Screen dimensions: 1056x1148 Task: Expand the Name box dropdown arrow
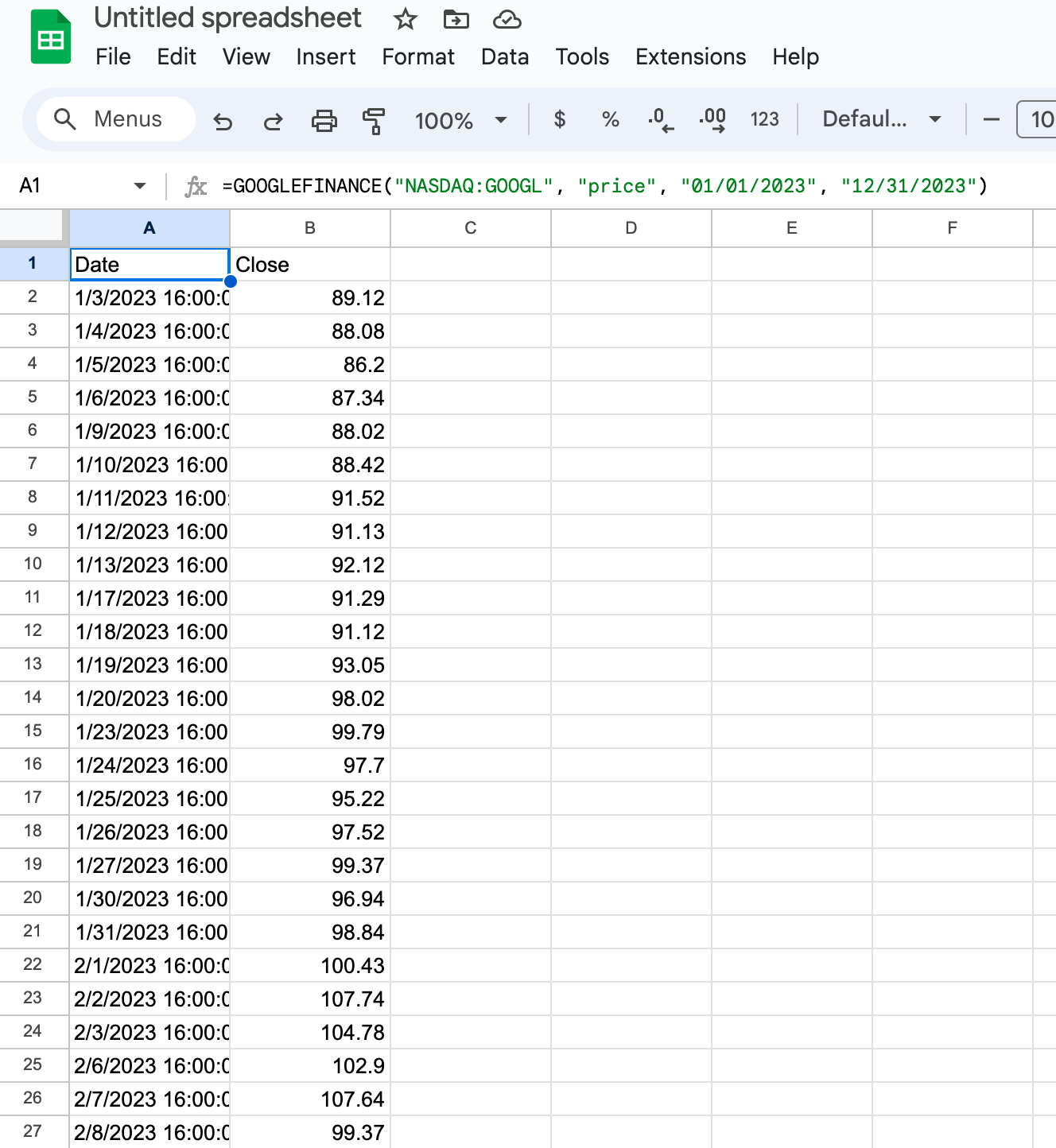(140, 186)
